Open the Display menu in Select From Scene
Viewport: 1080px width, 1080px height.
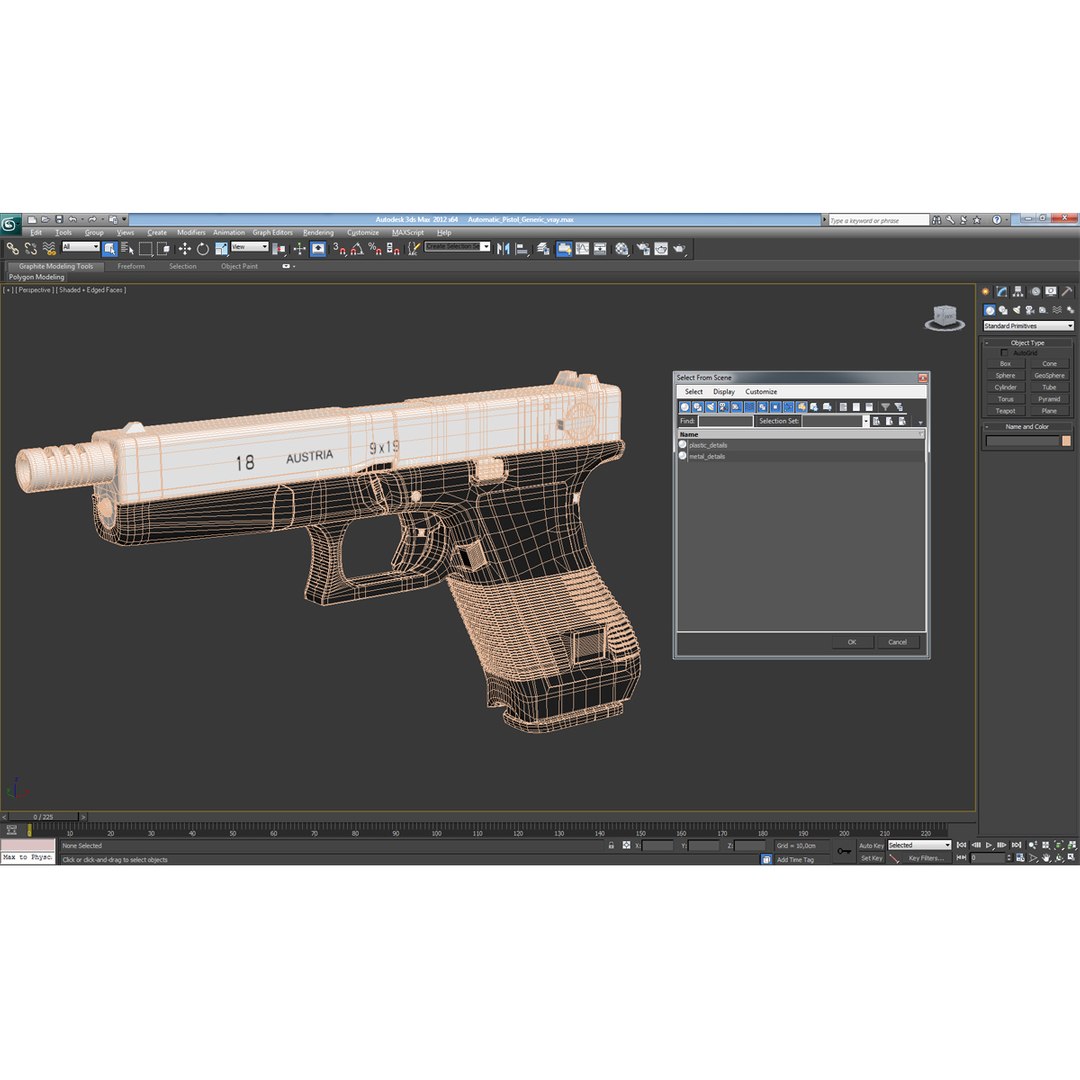(x=723, y=392)
